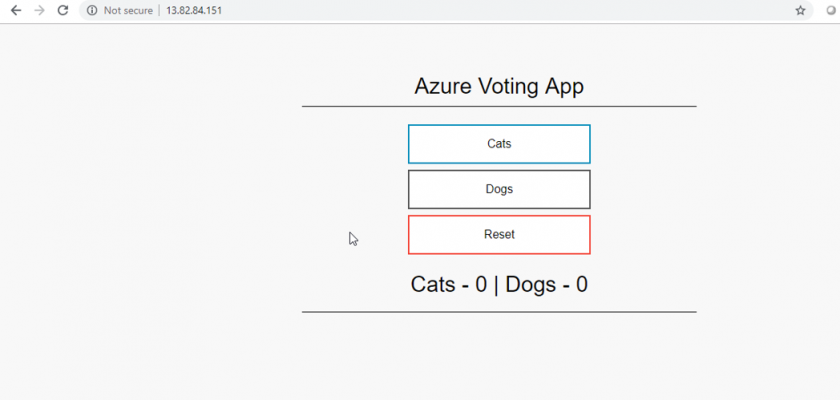Select the 13.82.84.151 address in the URL bar
The height and width of the screenshot is (400, 840).
pos(194,10)
